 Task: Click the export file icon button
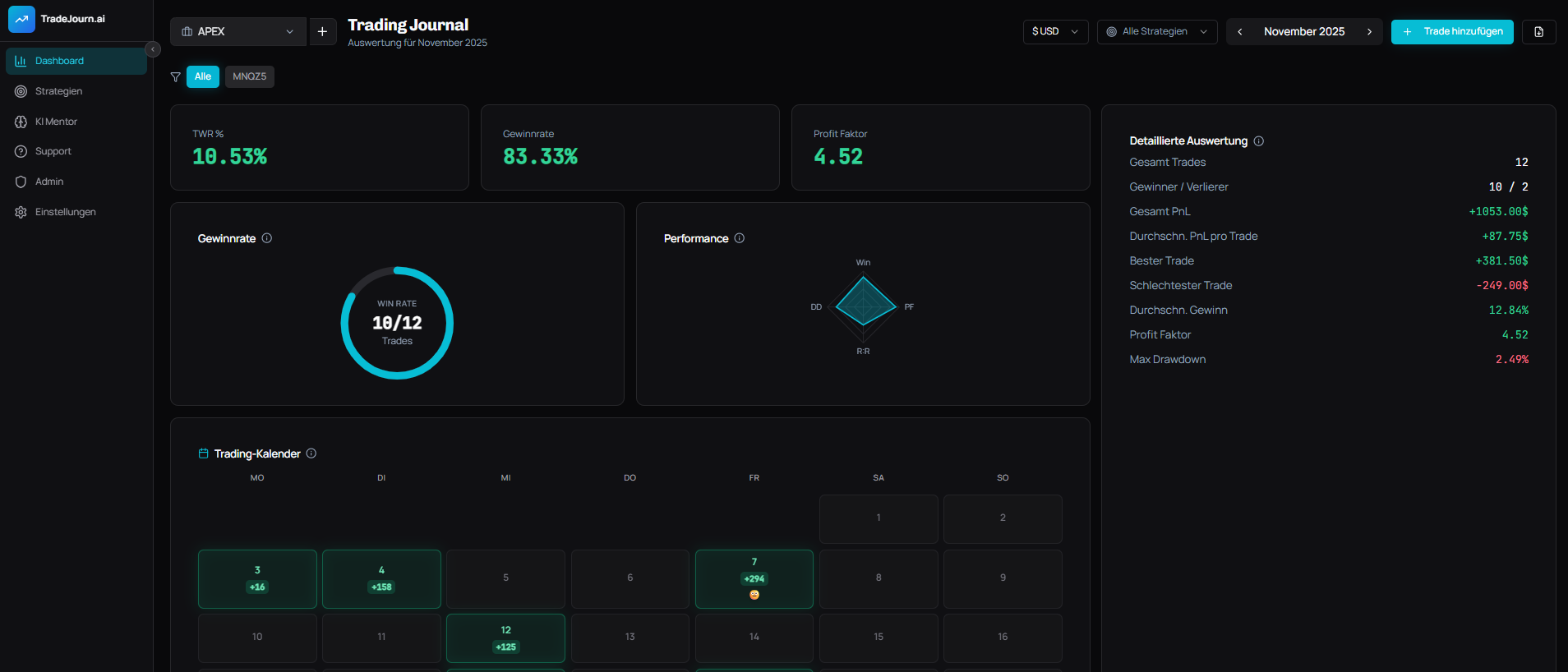click(1539, 31)
